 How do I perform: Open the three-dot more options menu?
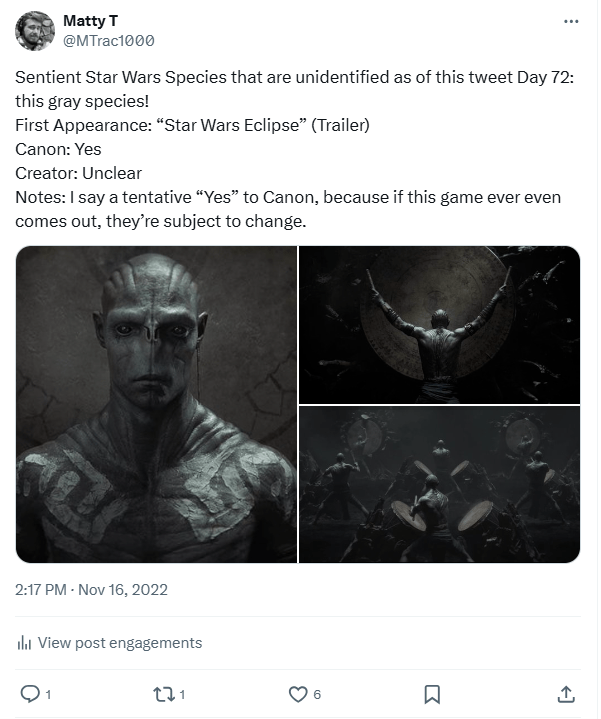[571, 21]
